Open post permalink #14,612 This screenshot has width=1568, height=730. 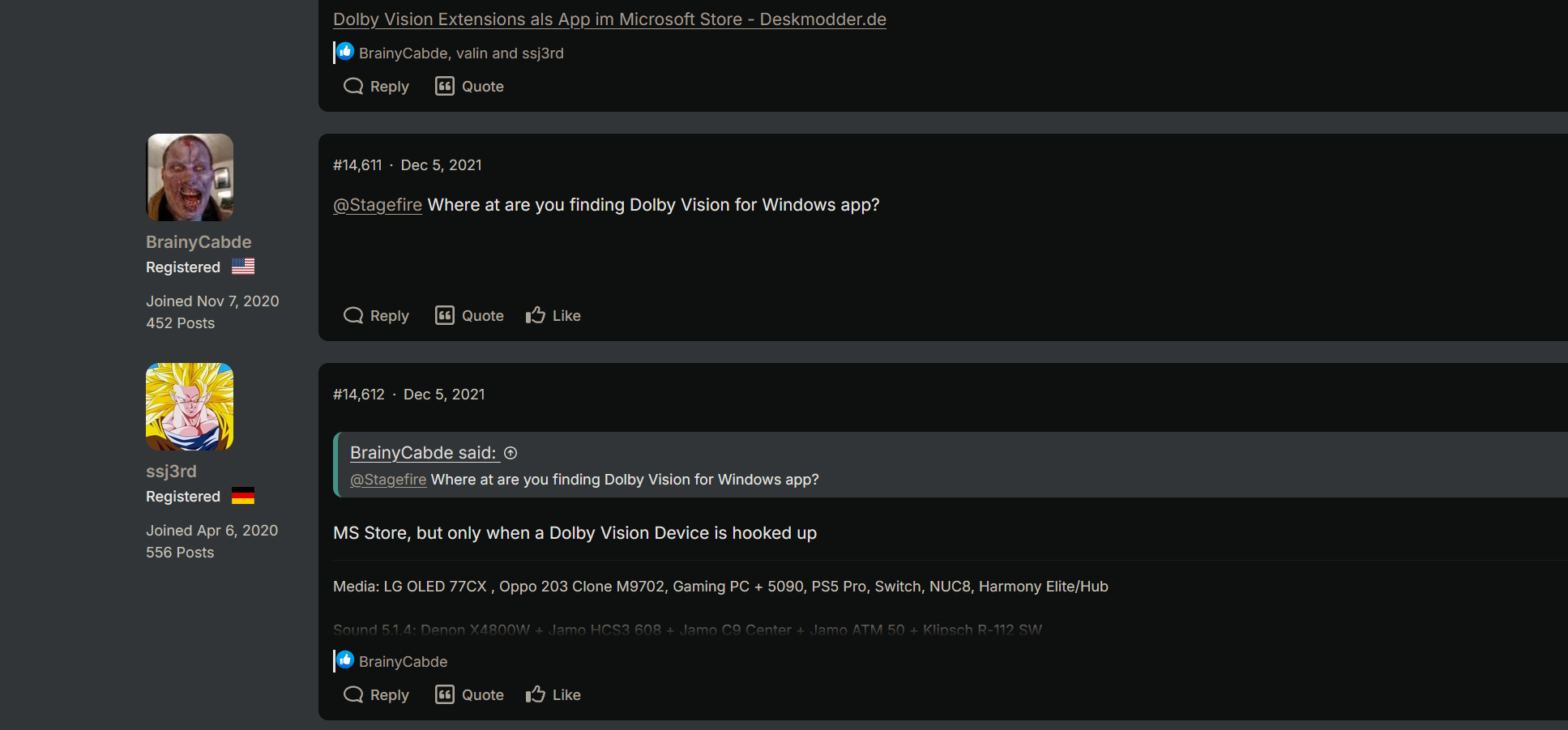(359, 394)
